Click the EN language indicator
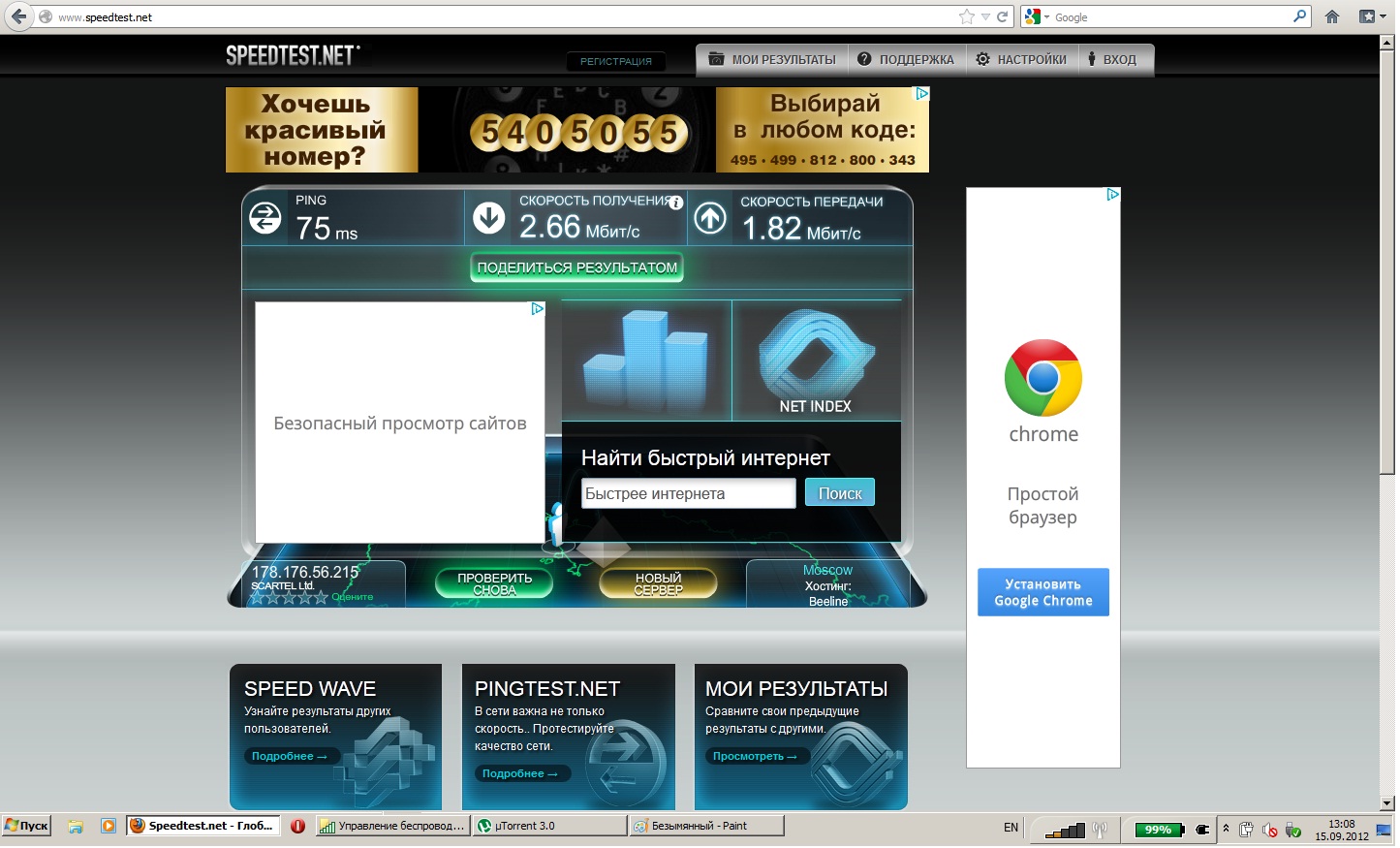Screen dimensions: 1400x848 1011,828
